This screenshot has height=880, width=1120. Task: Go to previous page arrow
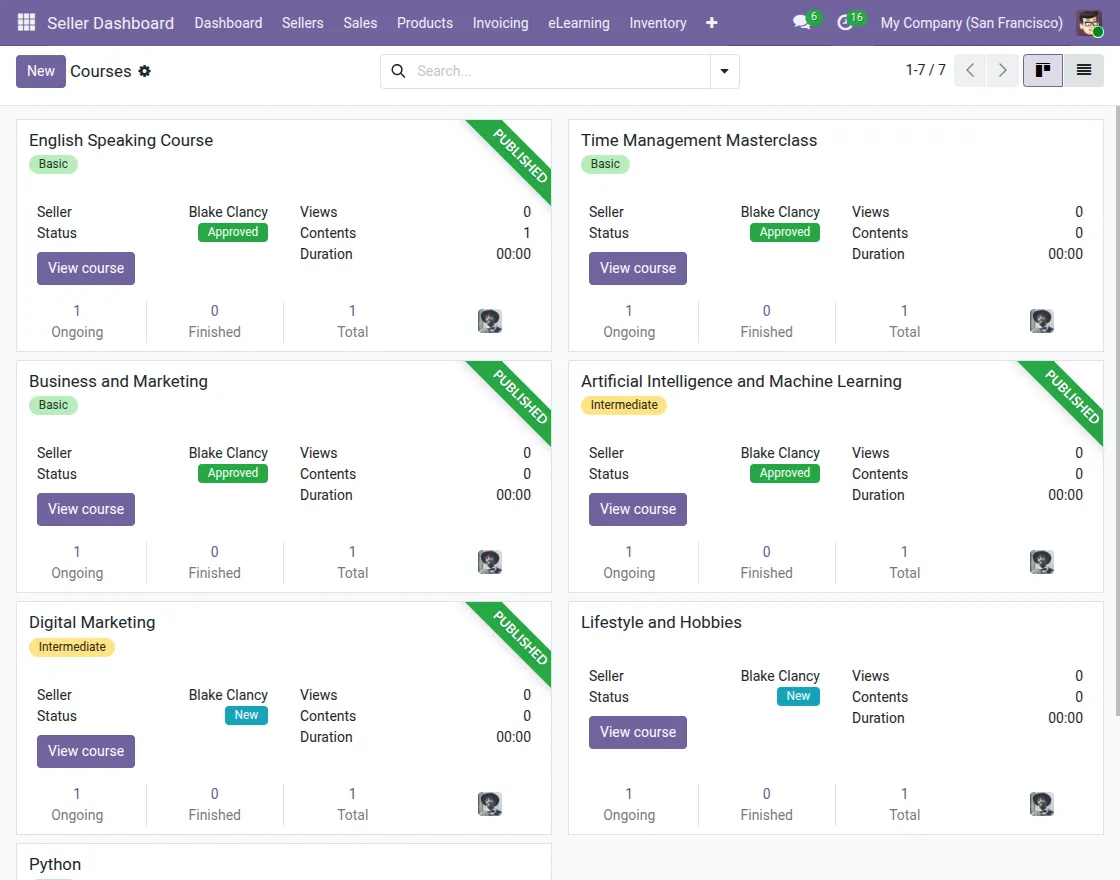coord(970,70)
